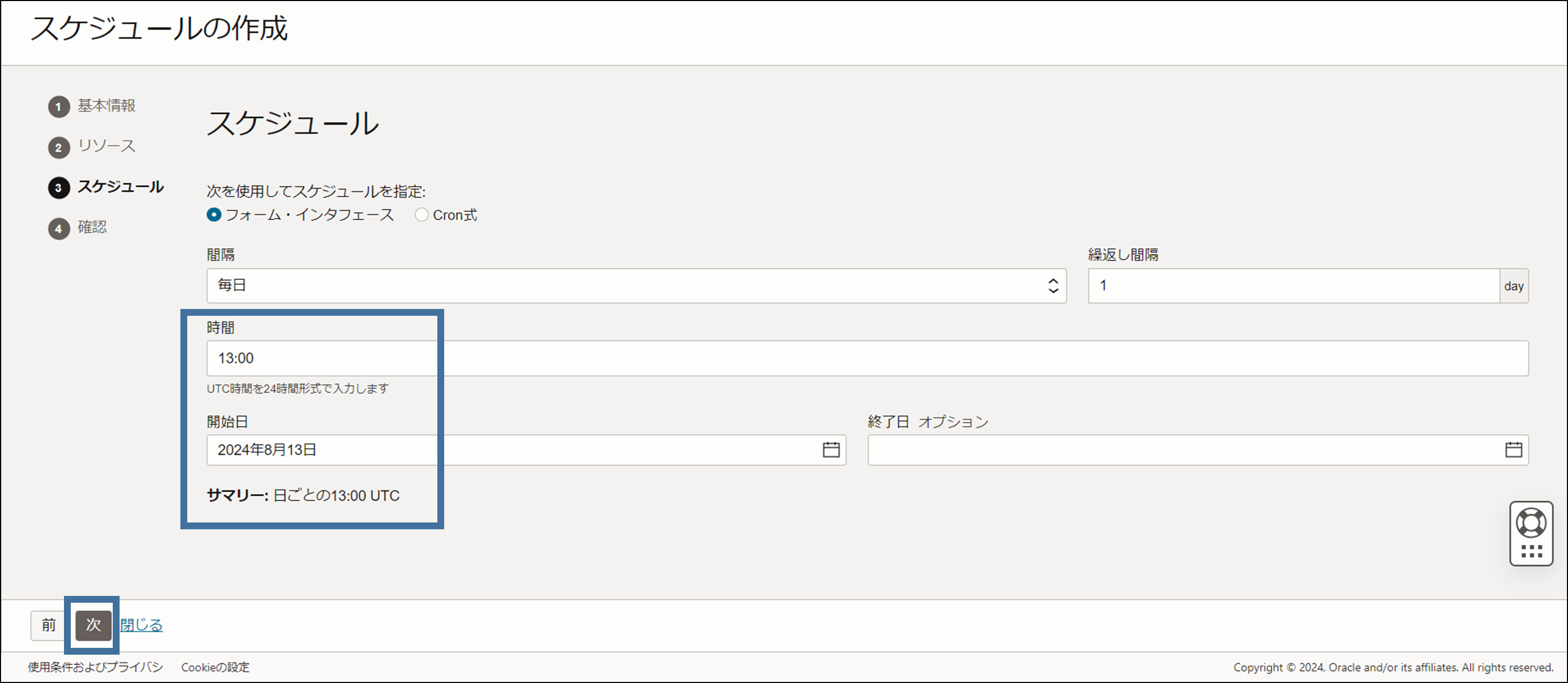The width and height of the screenshot is (1568, 683).
Task: Go to リソース step label
Action: click(x=106, y=146)
